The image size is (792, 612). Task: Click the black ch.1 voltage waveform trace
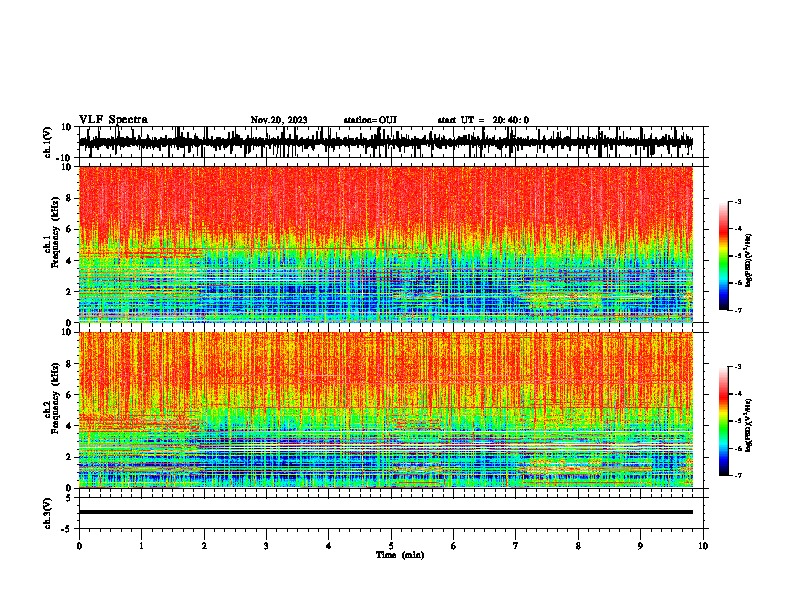[x=385, y=142]
